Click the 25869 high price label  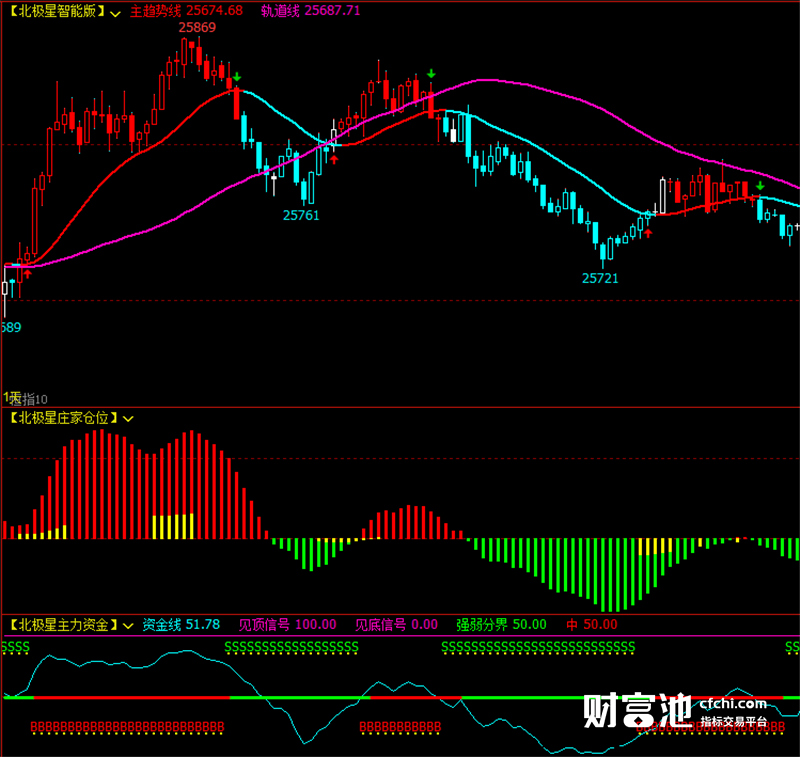pos(197,27)
